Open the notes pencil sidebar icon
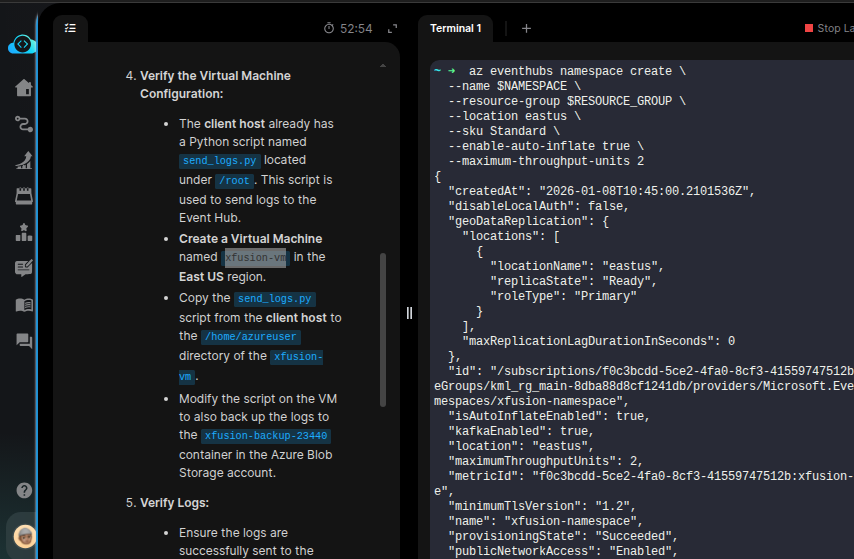This screenshot has height=559, width=854. (x=24, y=268)
